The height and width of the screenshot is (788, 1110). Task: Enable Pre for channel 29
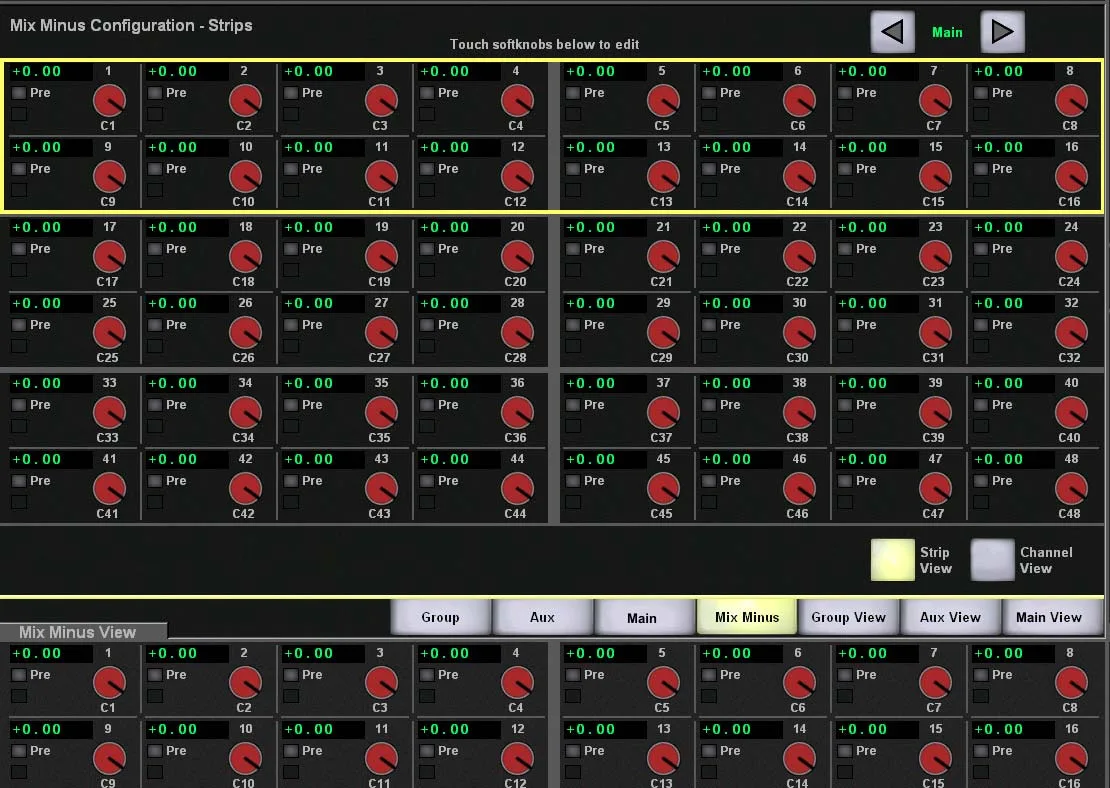(x=573, y=324)
